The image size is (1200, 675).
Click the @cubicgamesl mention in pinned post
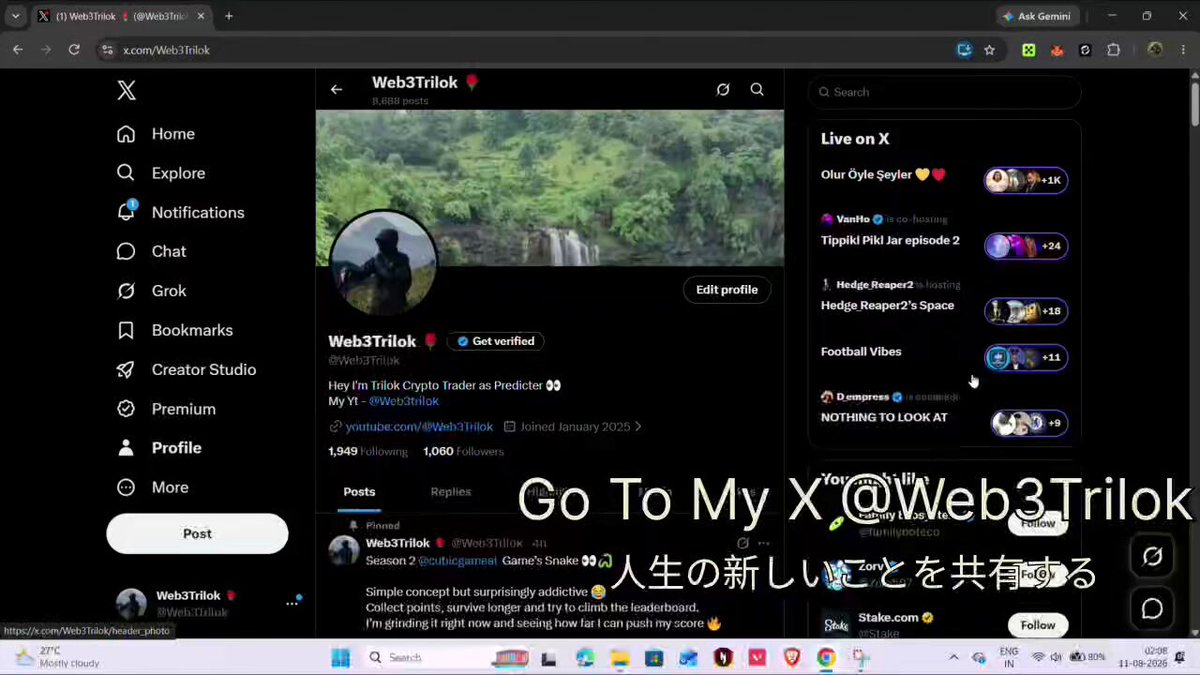tap(457, 561)
